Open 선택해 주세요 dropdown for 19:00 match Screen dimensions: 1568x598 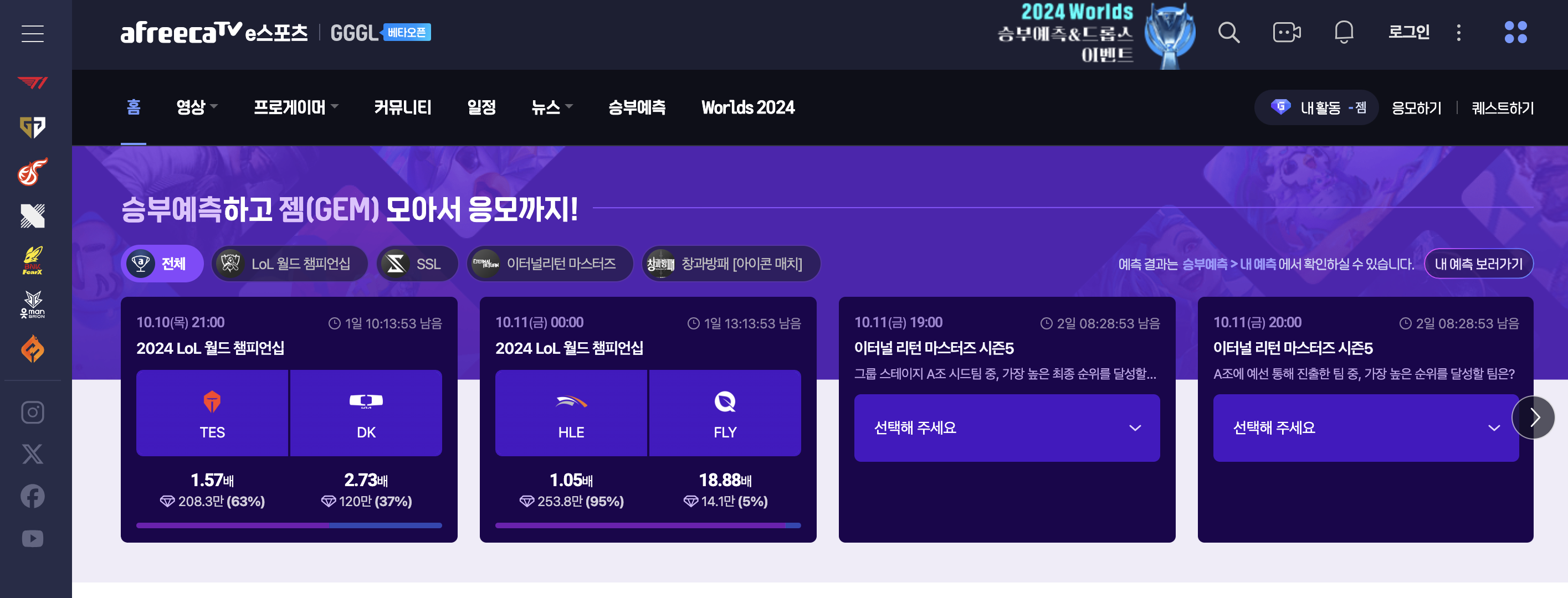1007,427
